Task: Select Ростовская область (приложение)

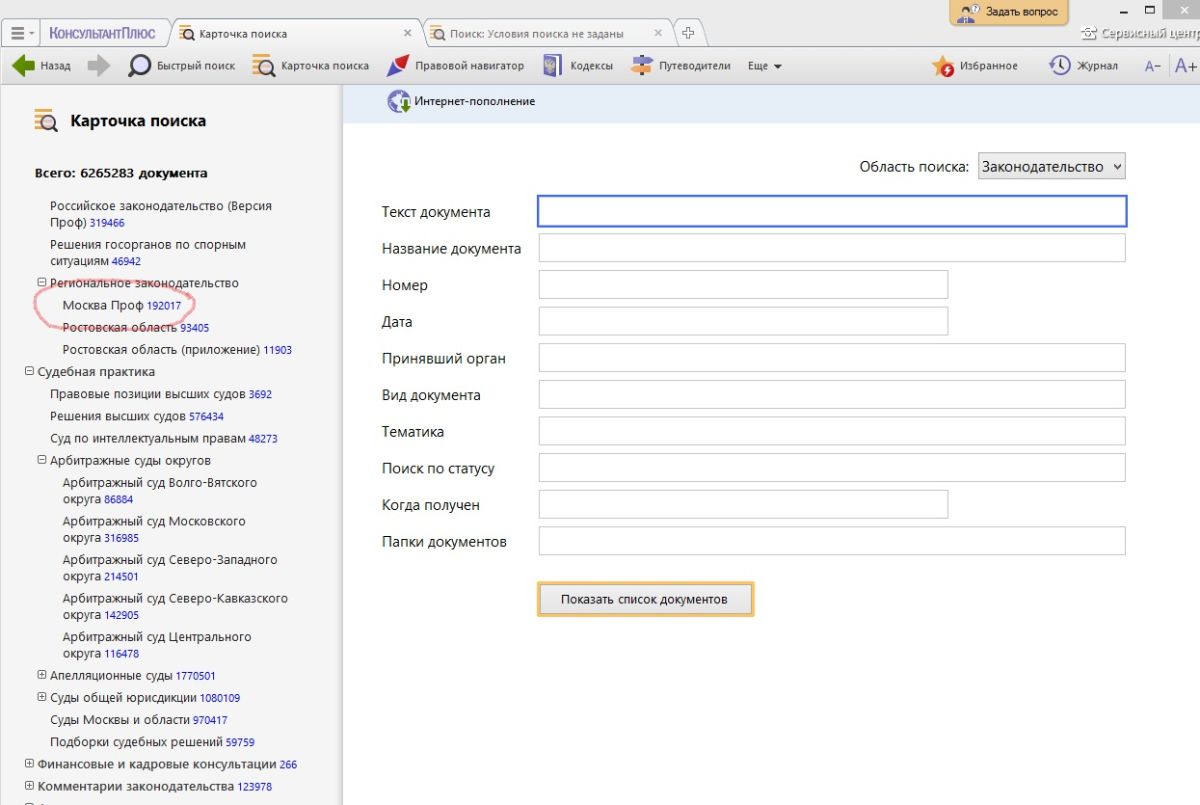Action: click(177, 350)
